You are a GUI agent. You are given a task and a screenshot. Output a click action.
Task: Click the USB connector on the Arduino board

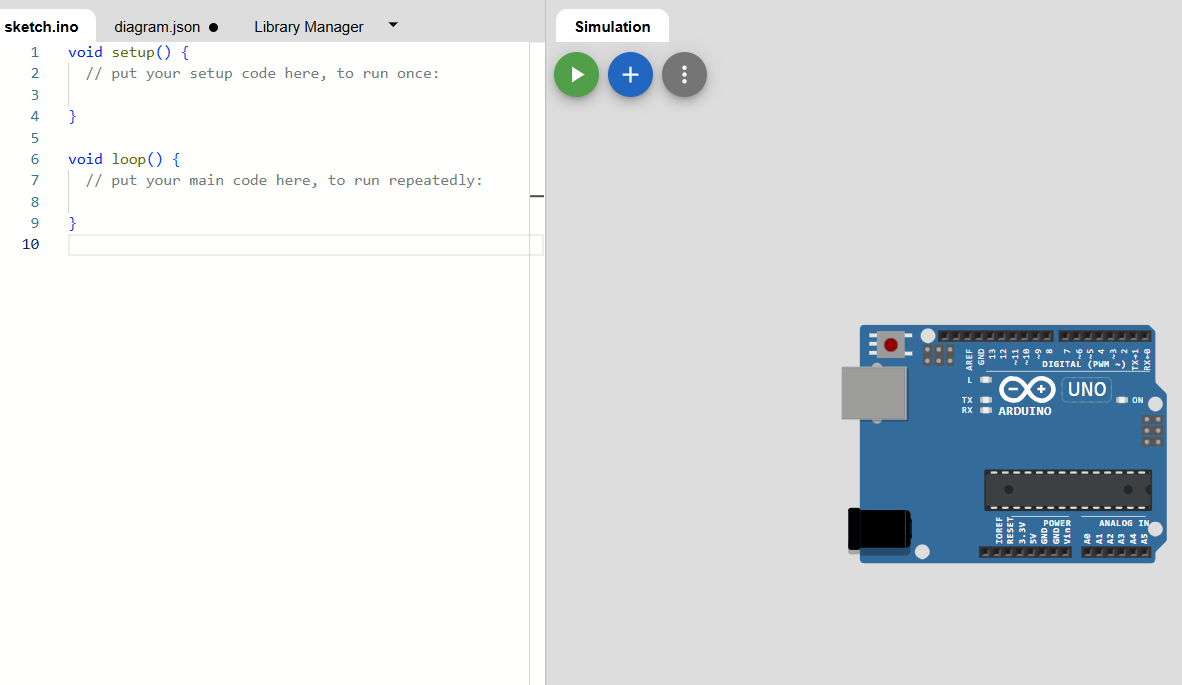coord(874,393)
